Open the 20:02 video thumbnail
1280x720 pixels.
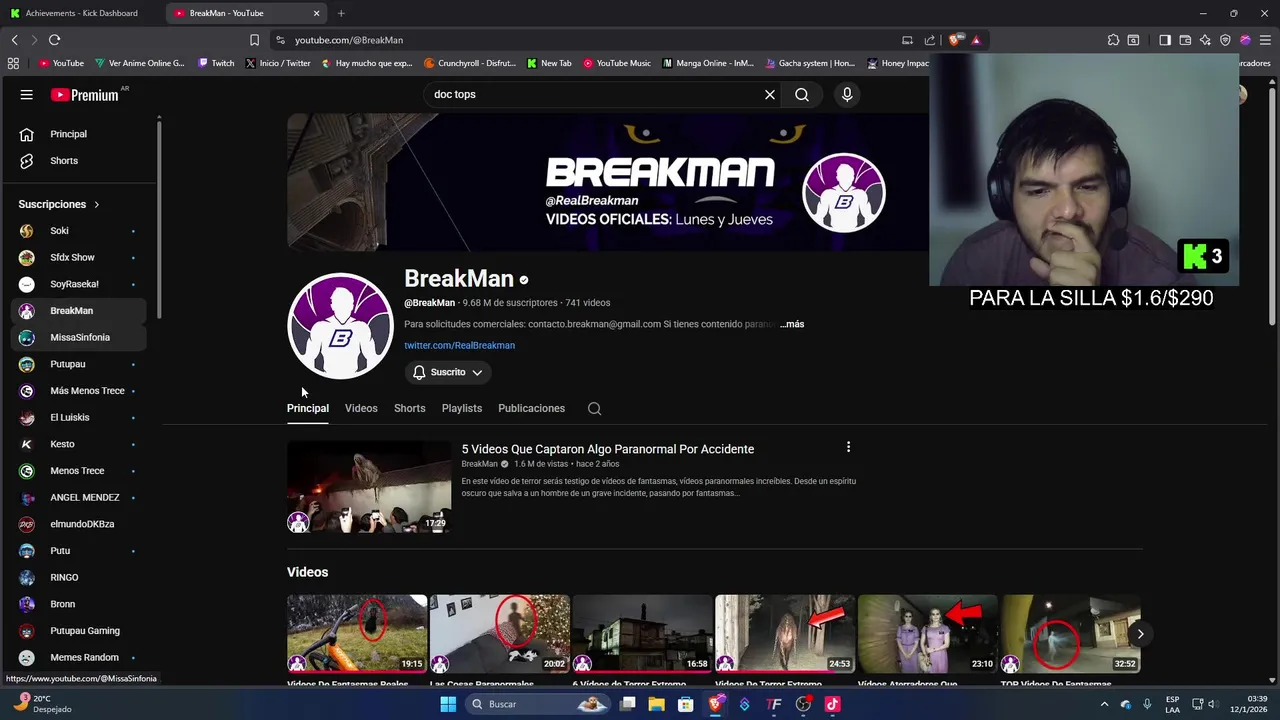coord(500,634)
